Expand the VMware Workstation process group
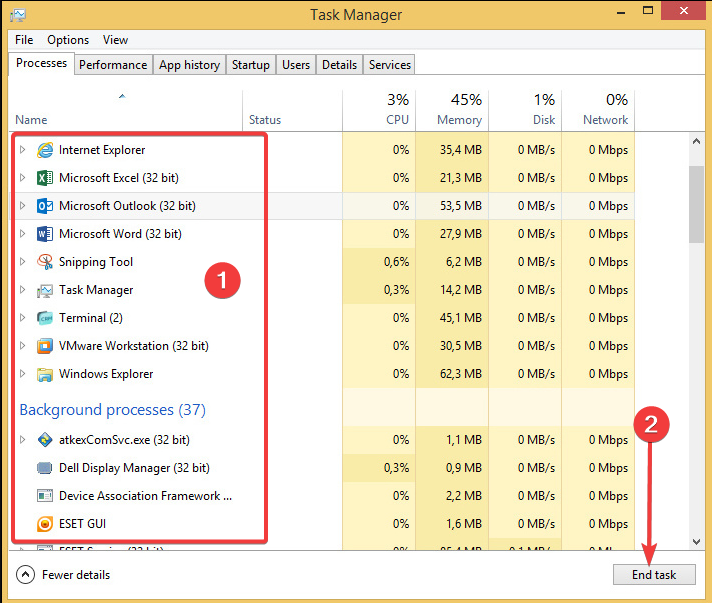The height and width of the screenshot is (603, 712). [22, 346]
